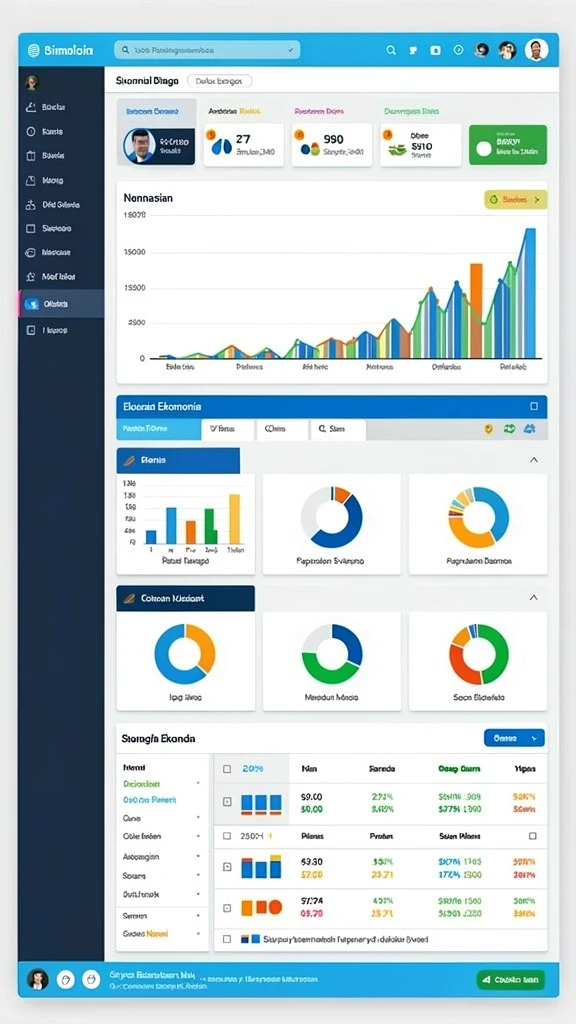The height and width of the screenshot is (1024, 576).
Task: Click the square icon on Ekomonia blue header
Action: (x=534, y=406)
